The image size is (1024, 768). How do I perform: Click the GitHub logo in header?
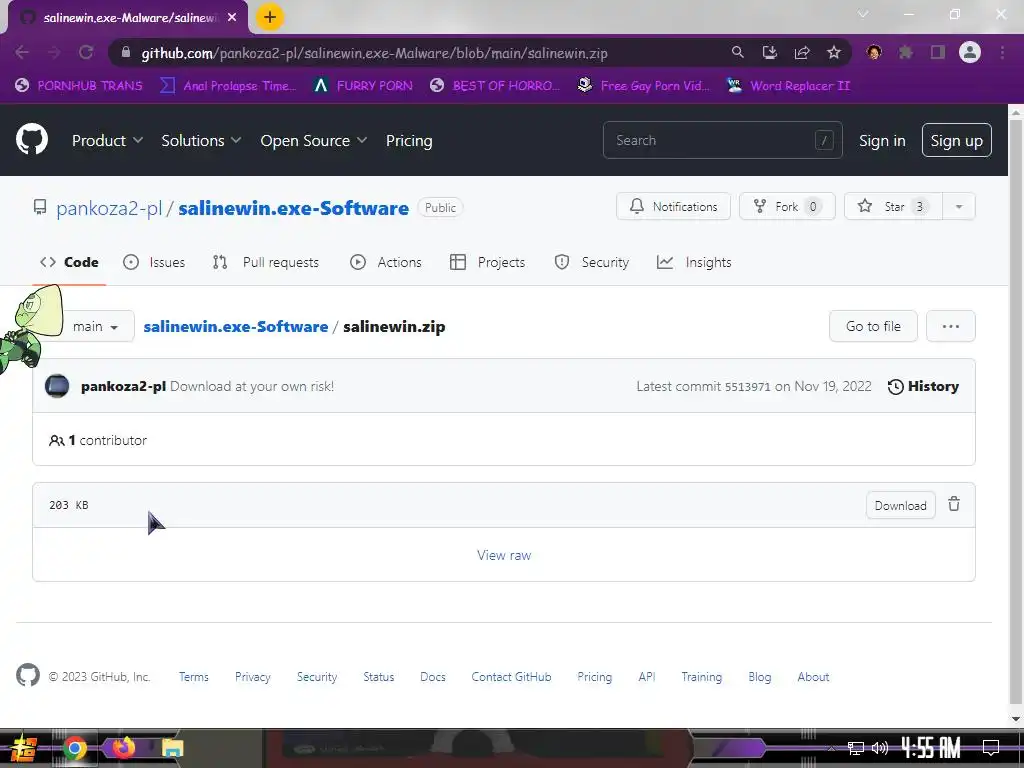point(32,140)
